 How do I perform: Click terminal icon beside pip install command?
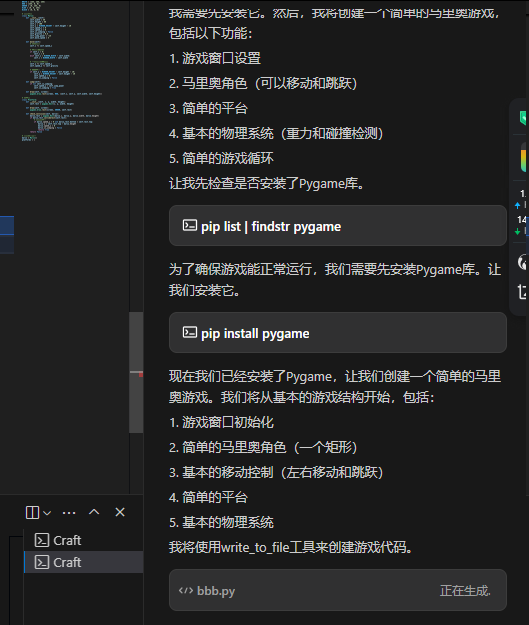190,332
